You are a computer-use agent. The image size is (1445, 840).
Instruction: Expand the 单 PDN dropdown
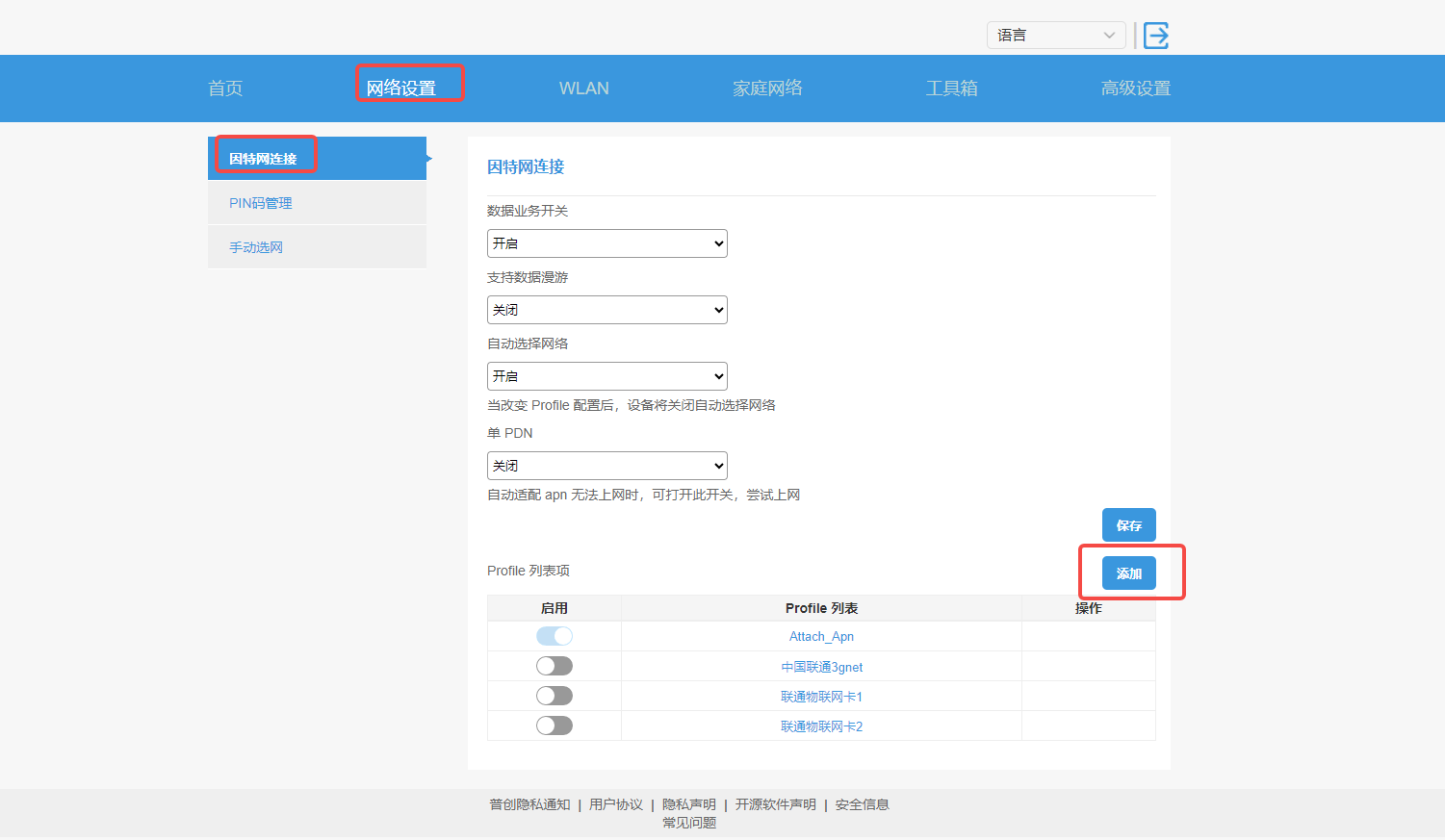[x=606, y=466]
